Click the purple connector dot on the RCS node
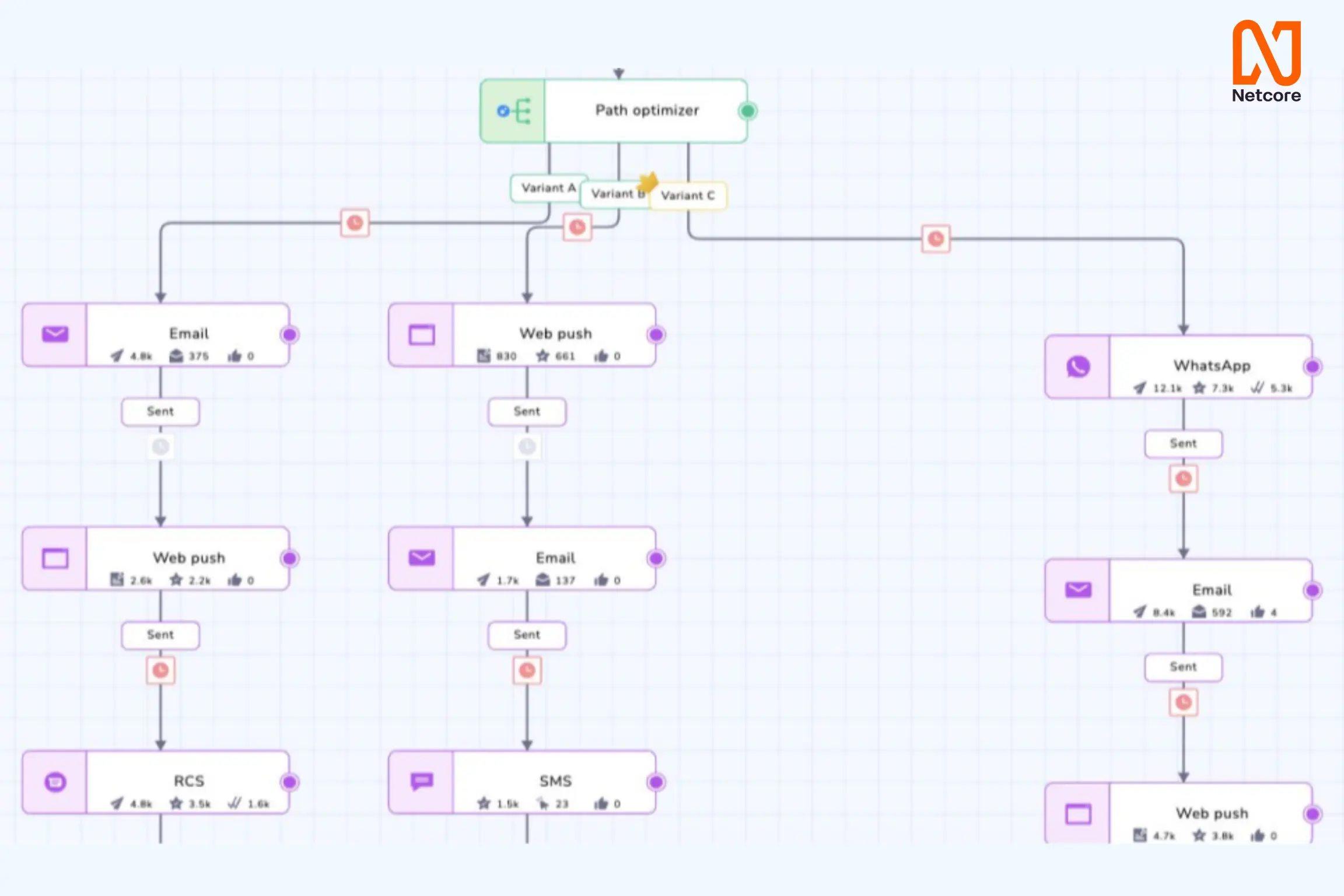Viewport: 1344px width, 896px height. coord(289,782)
